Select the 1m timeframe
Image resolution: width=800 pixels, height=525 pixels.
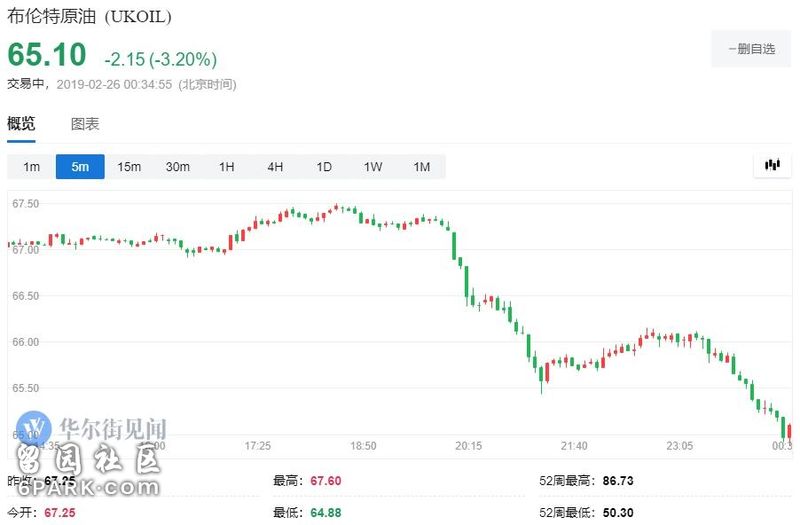32,167
